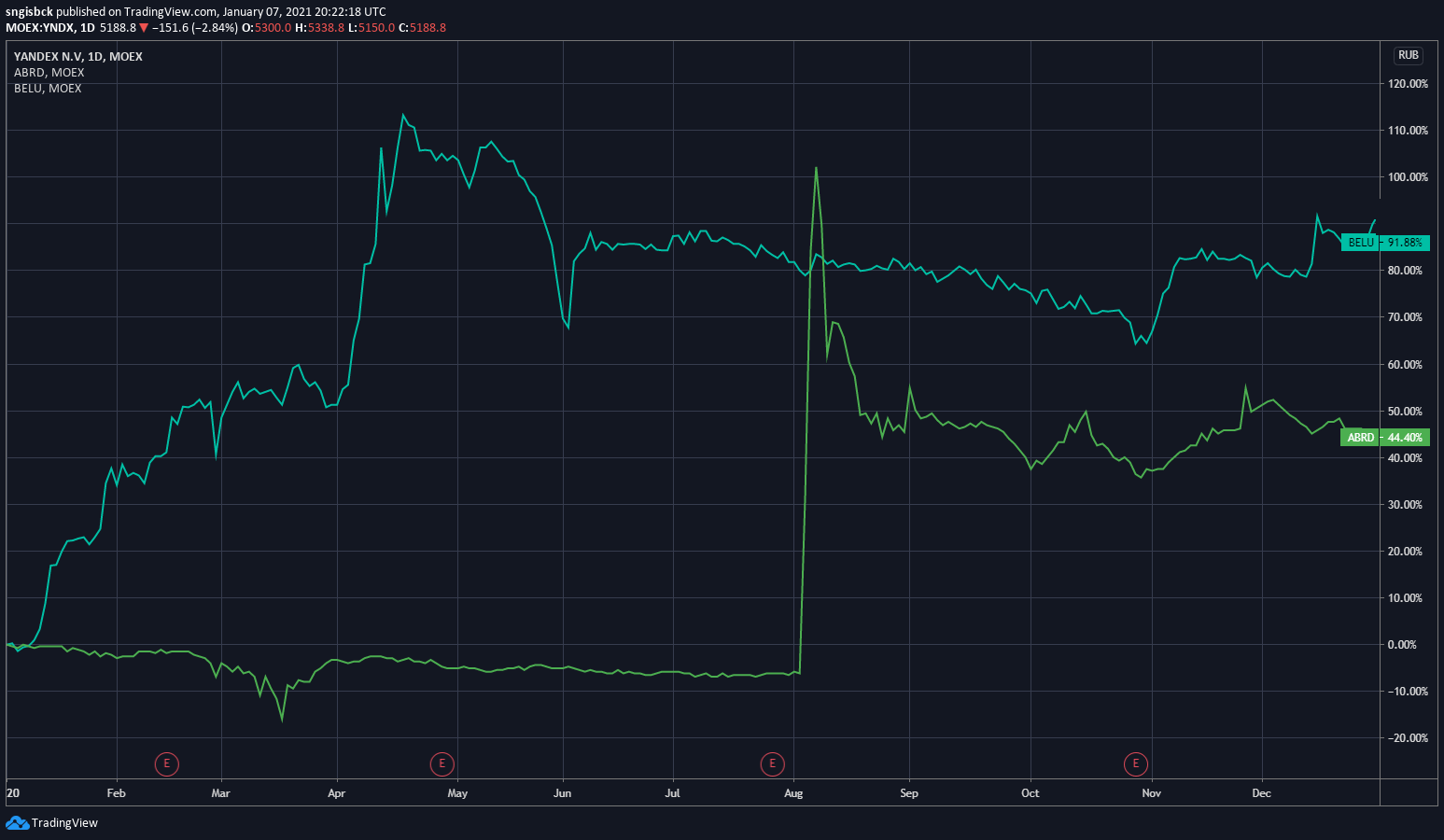Click the MOEX:YNDX, 1D symbol text
The width and height of the screenshot is (1444, 840).
(x=50, y=28)
